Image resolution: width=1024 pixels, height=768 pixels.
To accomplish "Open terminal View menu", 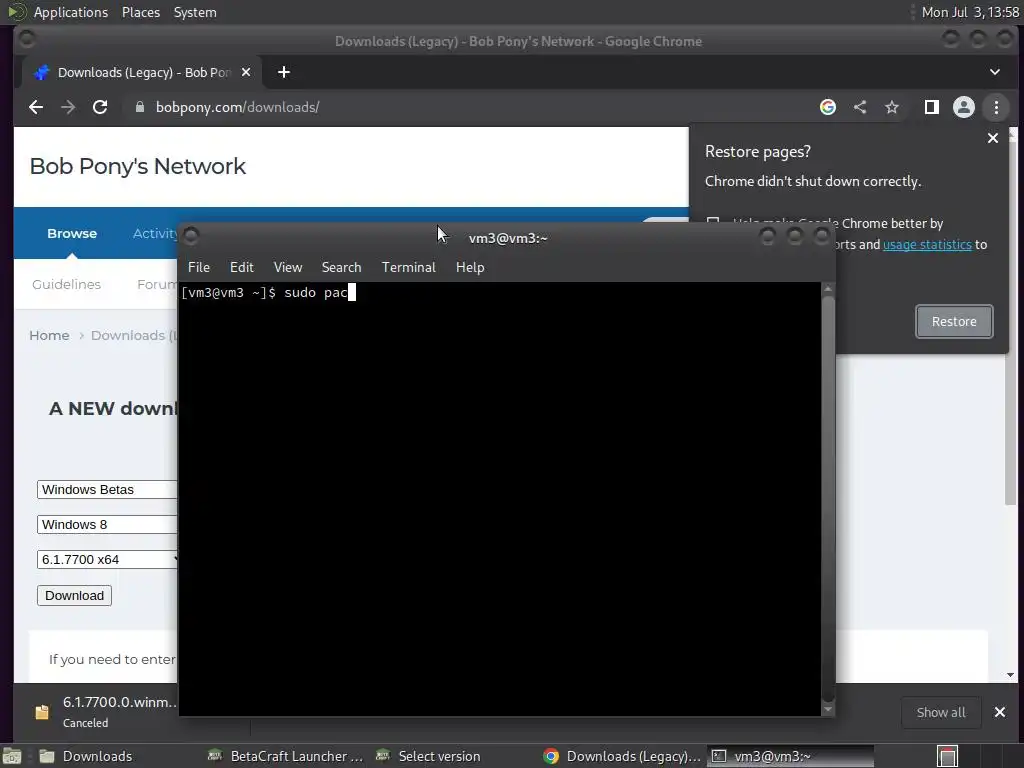I will (287, 267).
